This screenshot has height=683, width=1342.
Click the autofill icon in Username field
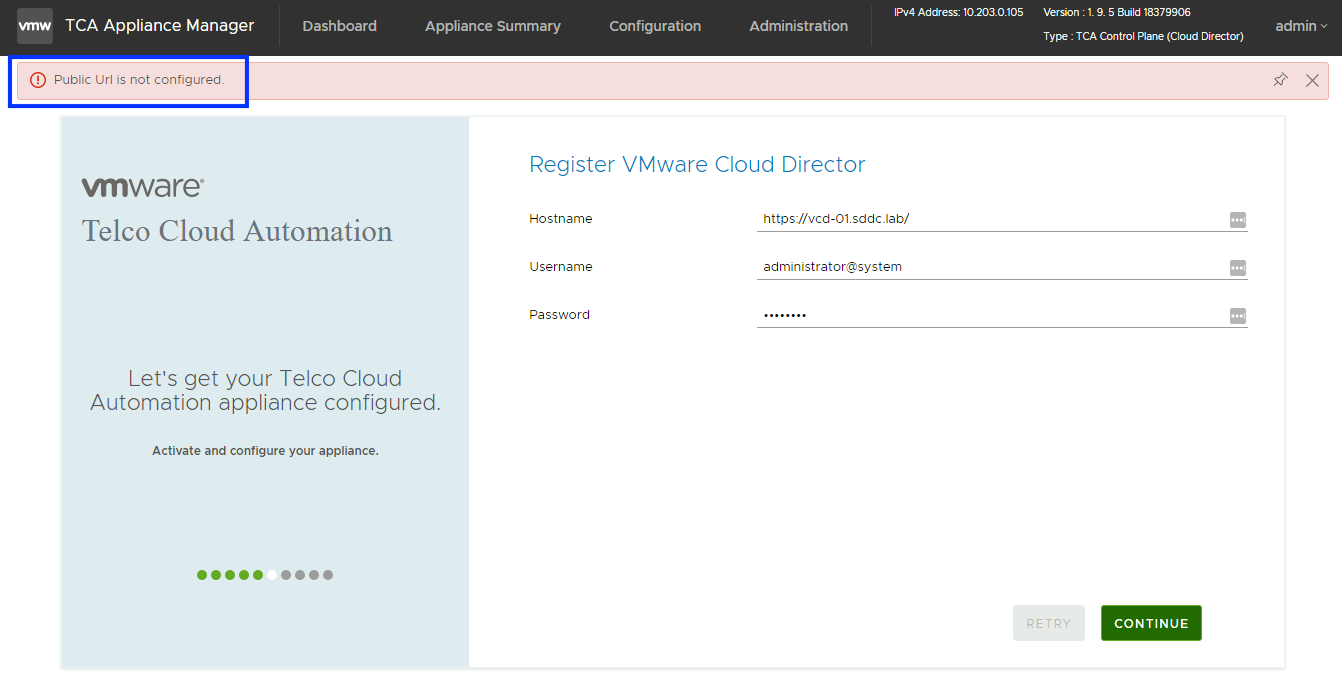coord(1237,268)
